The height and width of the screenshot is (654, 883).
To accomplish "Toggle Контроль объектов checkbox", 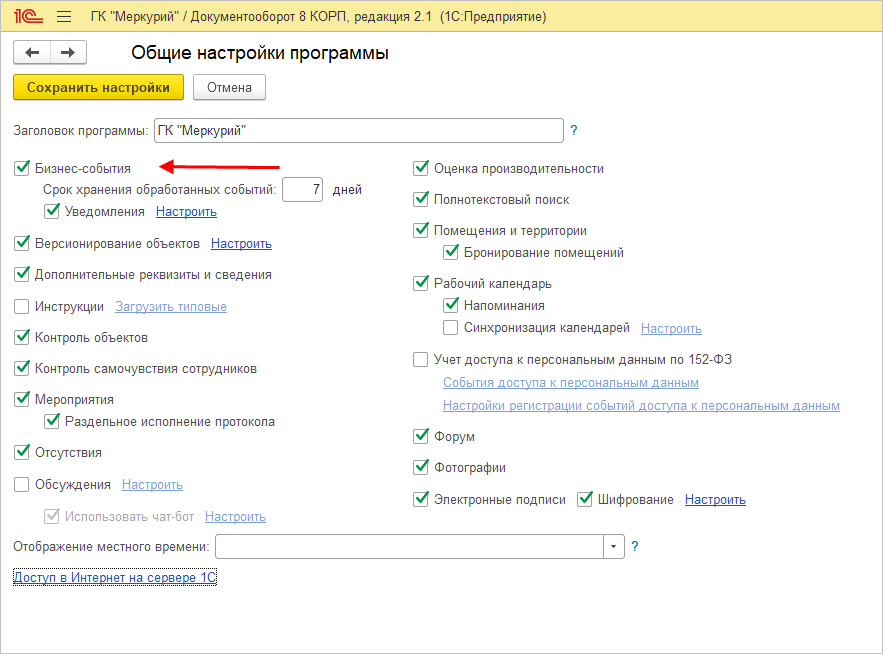I will click(21, 337).
